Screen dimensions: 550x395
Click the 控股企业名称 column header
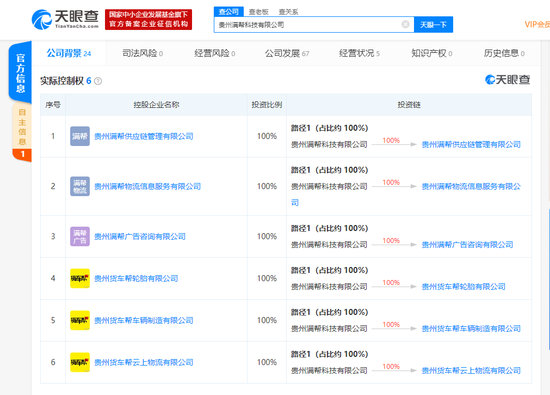156,105
